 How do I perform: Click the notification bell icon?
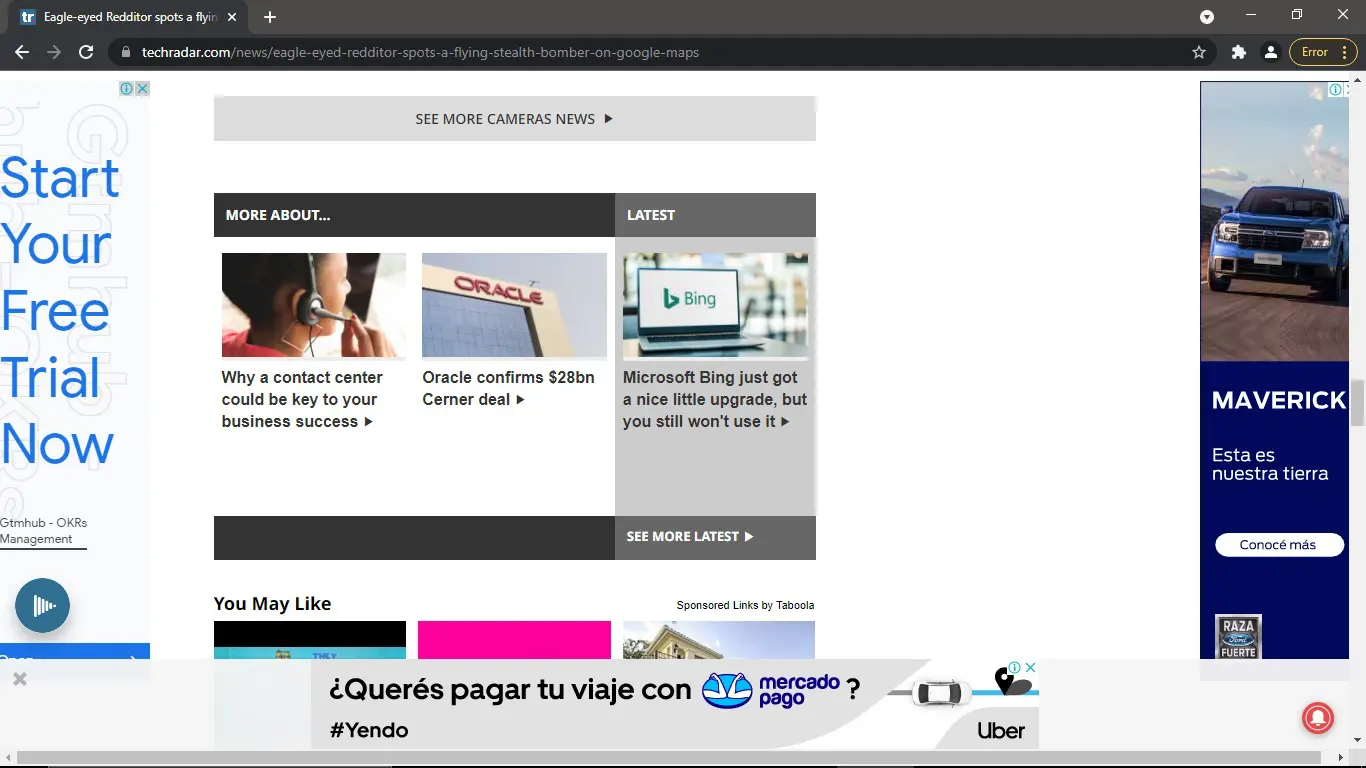coord(1317,718)
